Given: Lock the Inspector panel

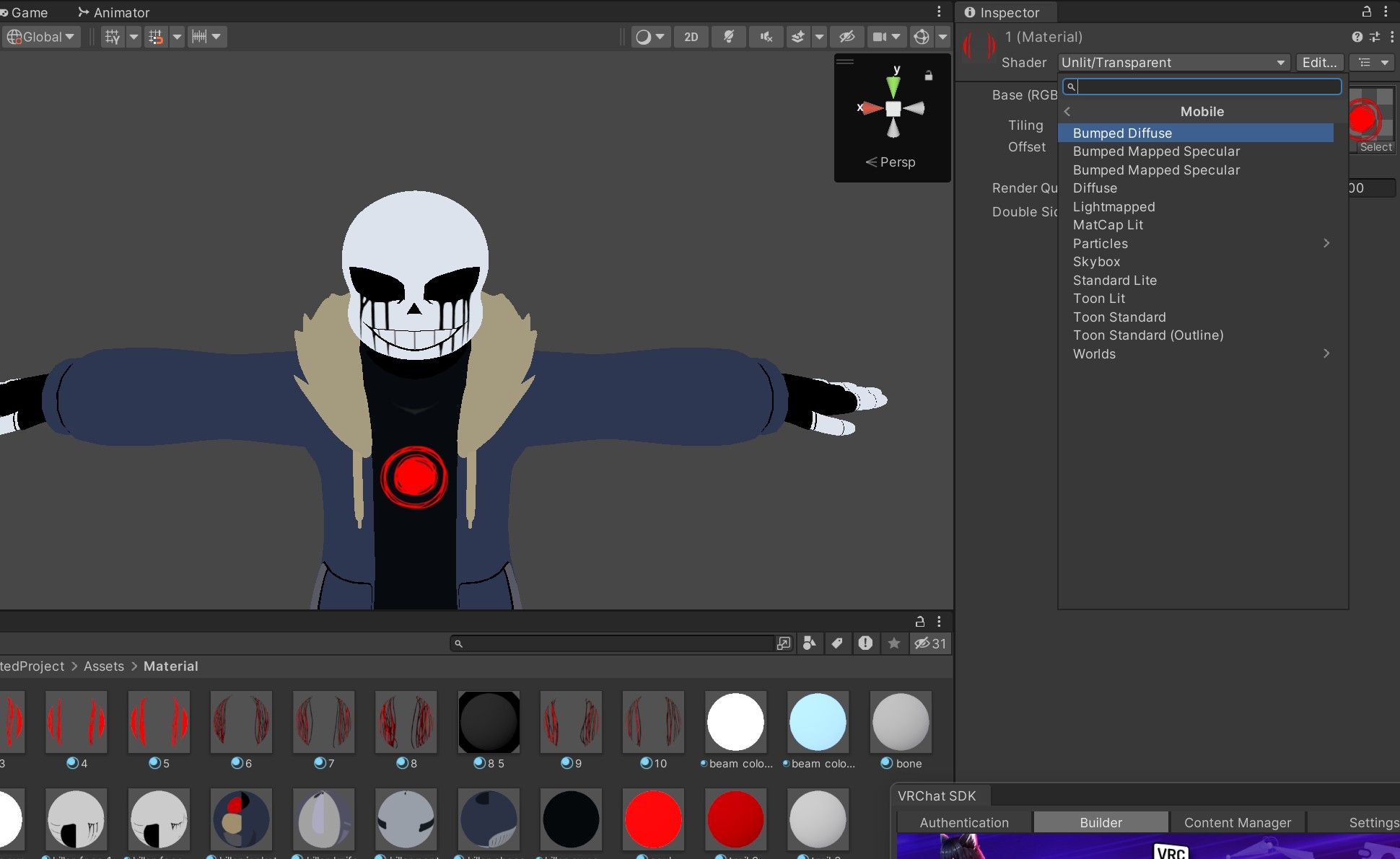Looking at the screenshot, I should [1366, 12].
